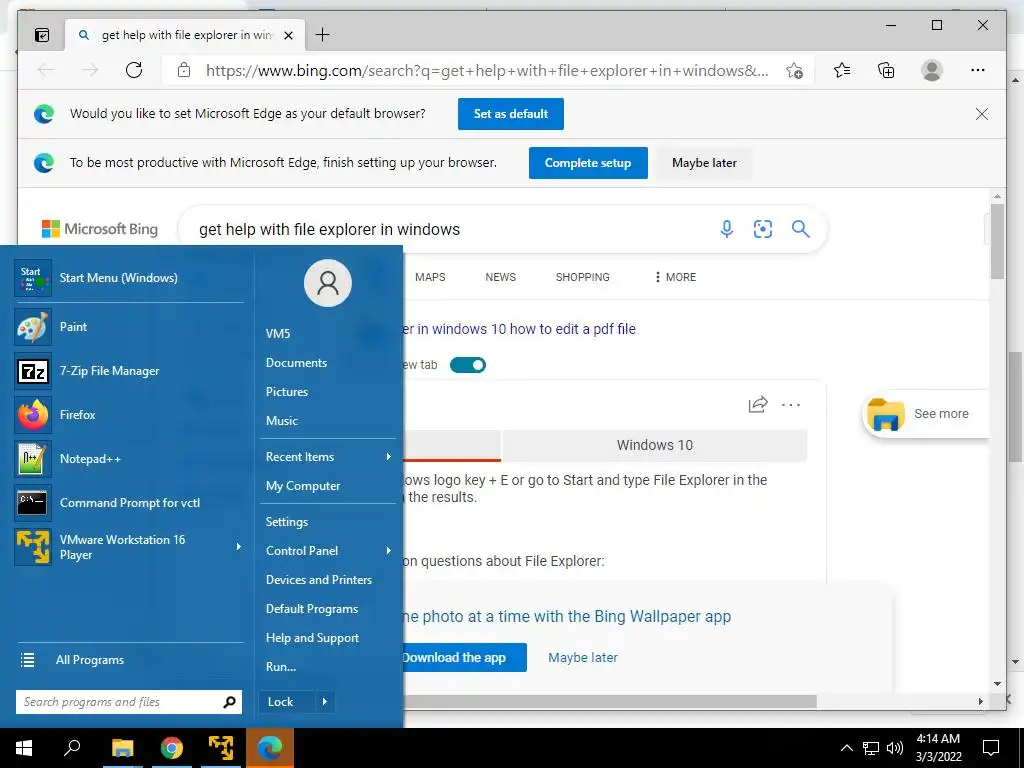Click the user account avatar in start menu
This screenshot has width=1024, height=768.
tap(328, 283)
